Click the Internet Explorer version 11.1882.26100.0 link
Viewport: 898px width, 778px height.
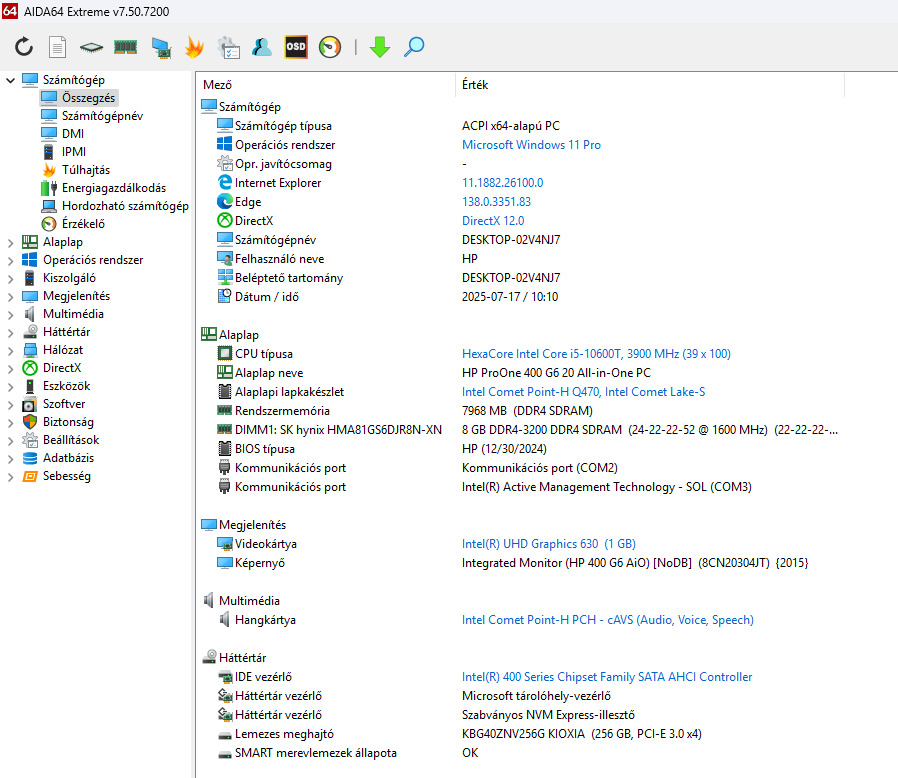[503, 183]
